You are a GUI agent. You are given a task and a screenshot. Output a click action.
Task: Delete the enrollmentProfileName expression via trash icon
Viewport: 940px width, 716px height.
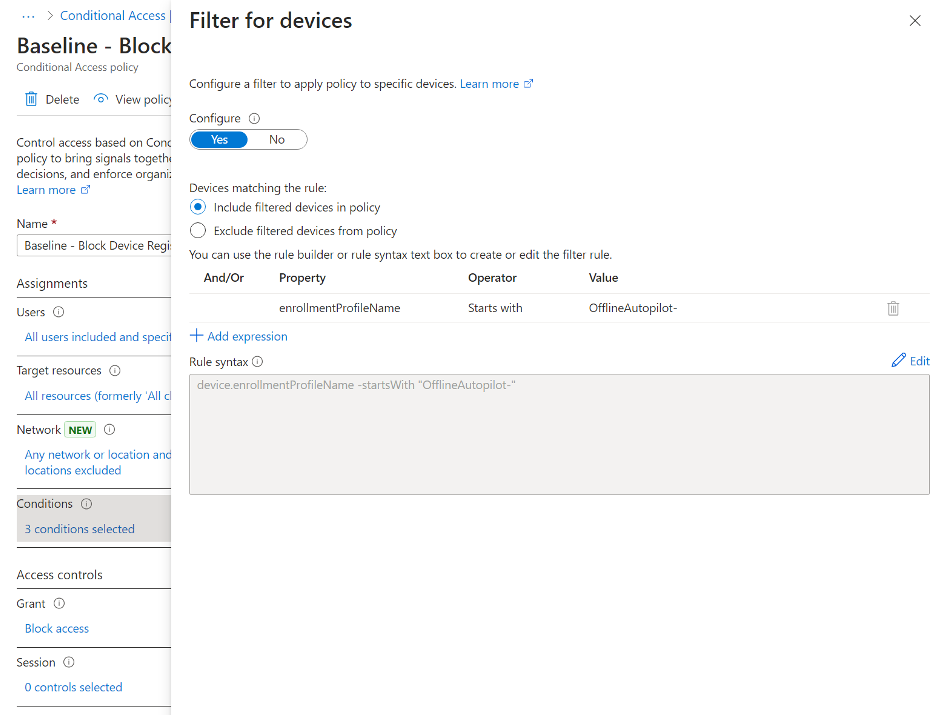pyautogui.click(x=893, y=308)
